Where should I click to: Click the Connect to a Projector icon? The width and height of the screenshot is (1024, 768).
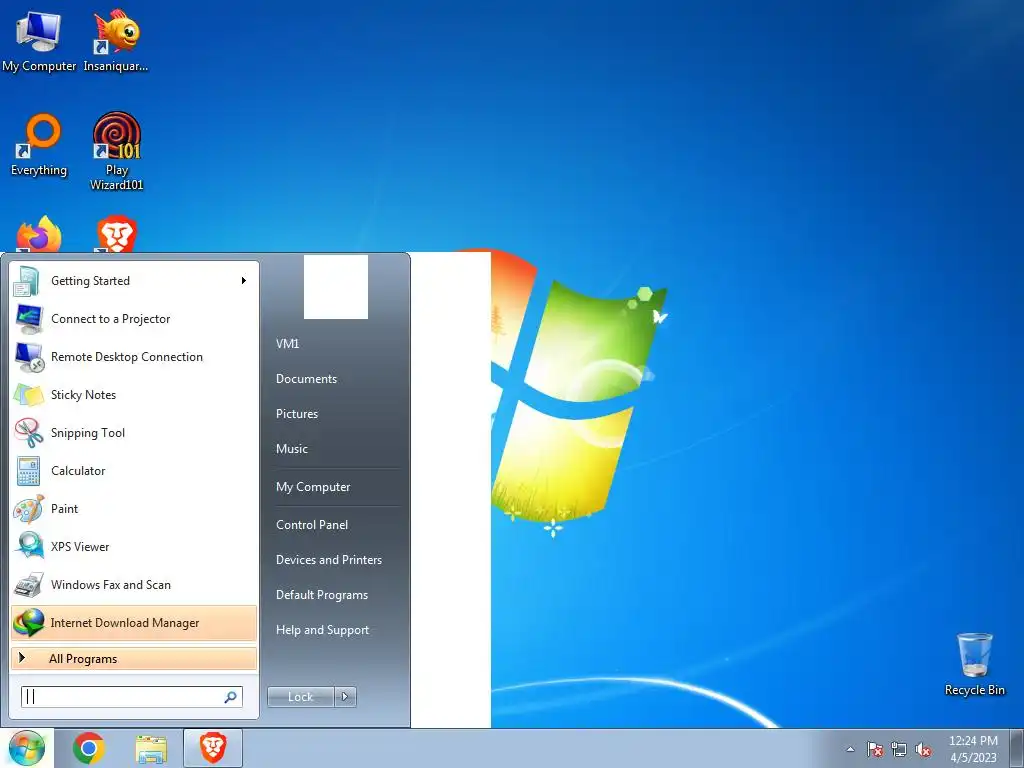pyautogui.click(x=28, y=319)
